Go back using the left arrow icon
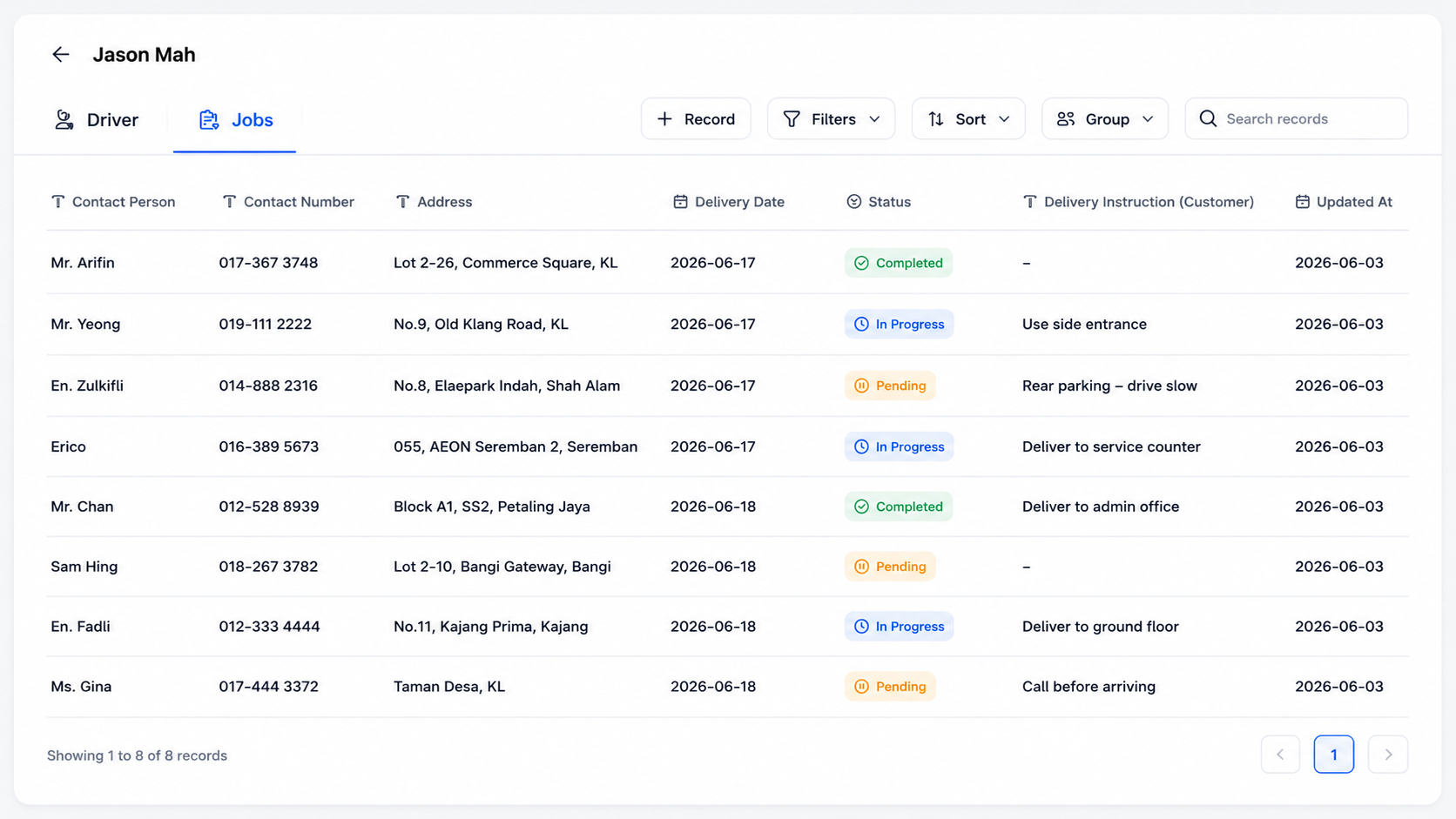This screenshot has width=1456, height=819. point(60,55)
